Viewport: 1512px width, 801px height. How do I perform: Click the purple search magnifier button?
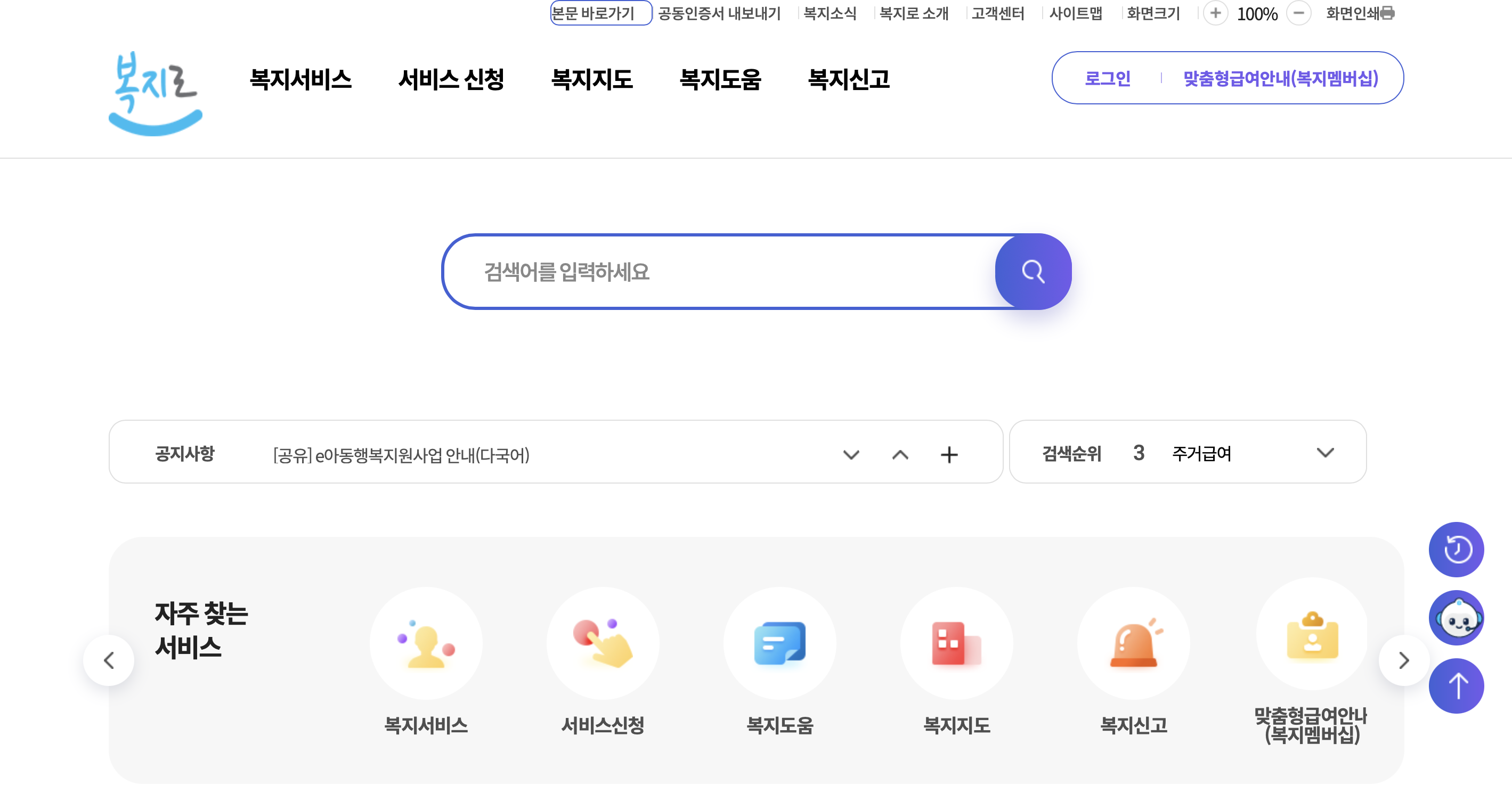coord(1034,272)
